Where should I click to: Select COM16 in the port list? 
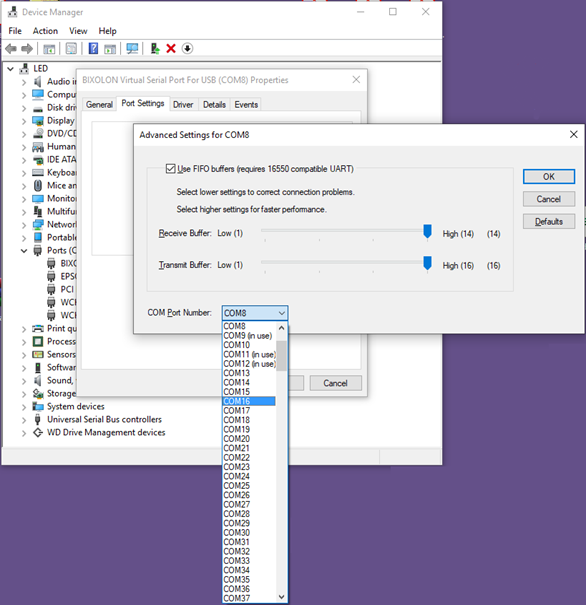(x=249, y=401)
